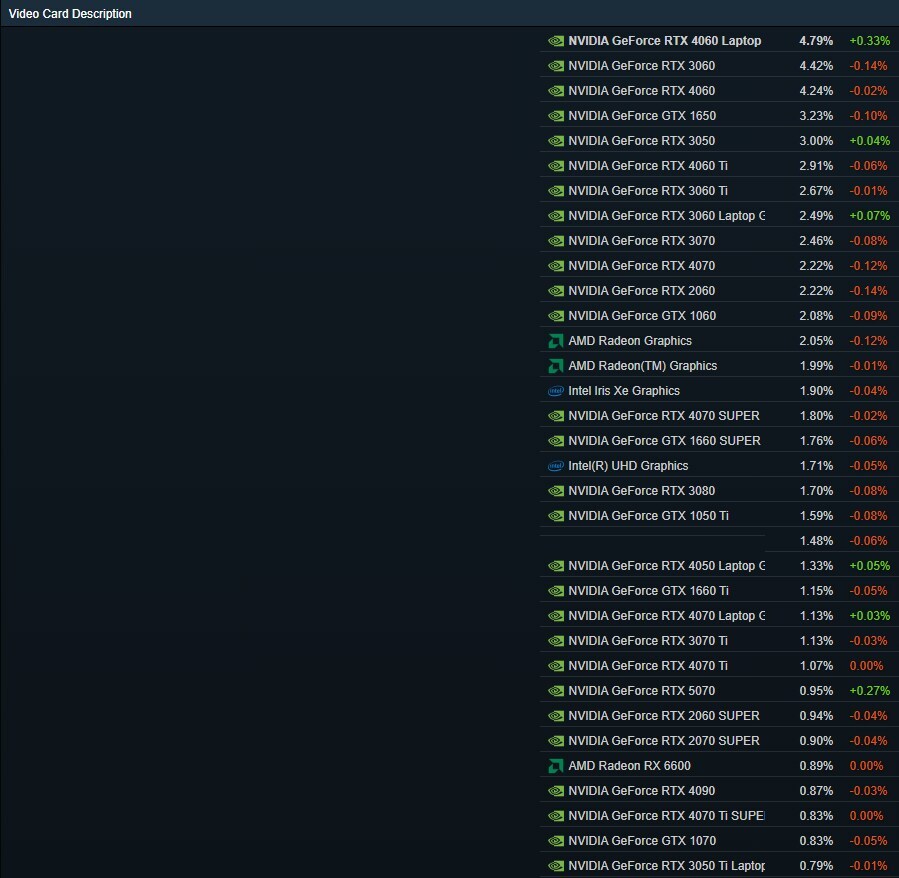The width and height of the screenshot is (899, 878).
Task: Click the "NVIDIA GeForce RTX 4070 Ti" name at 1.07%
Action: tap(648, 666)
